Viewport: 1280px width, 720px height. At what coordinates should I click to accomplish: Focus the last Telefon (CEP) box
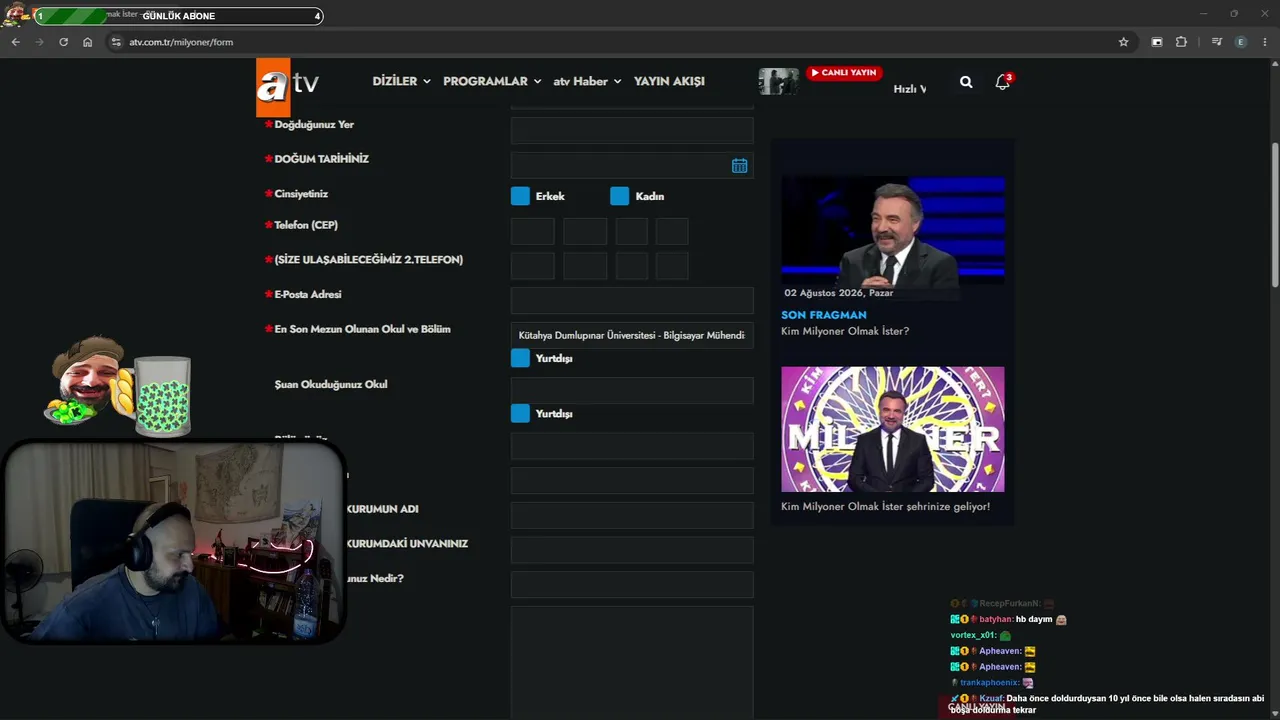click(x=672, y=232)
